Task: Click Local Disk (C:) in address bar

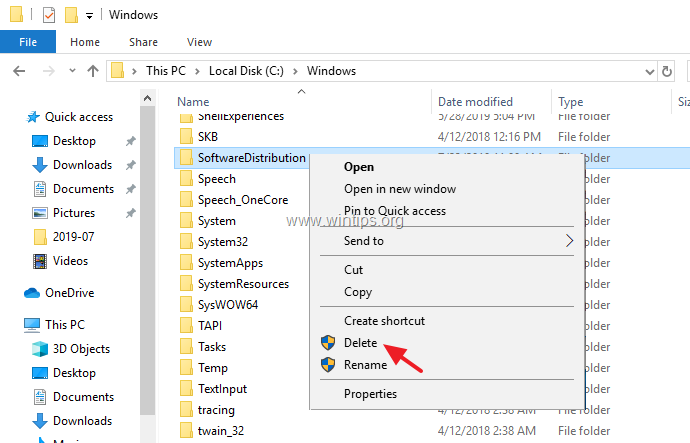Action: [246, 71]
